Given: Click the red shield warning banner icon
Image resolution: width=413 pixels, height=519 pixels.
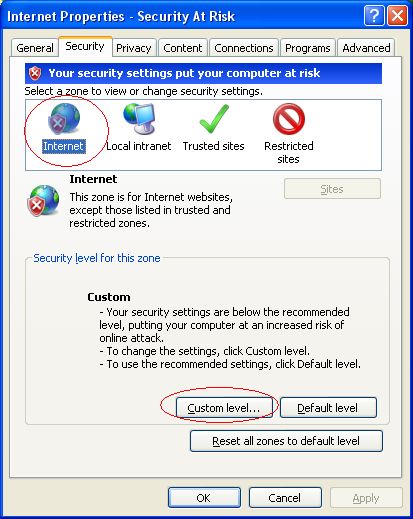Looking at the screenshot, I should point(35,73).
